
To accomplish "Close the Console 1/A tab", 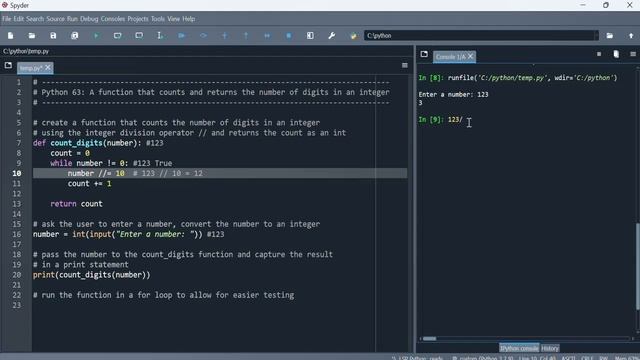I will 470,56.
